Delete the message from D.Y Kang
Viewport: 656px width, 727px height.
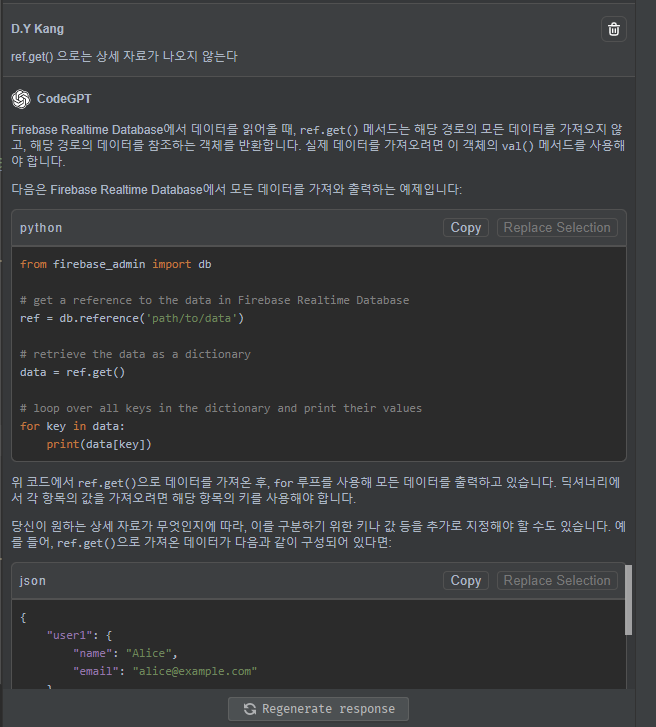point(613,29)
